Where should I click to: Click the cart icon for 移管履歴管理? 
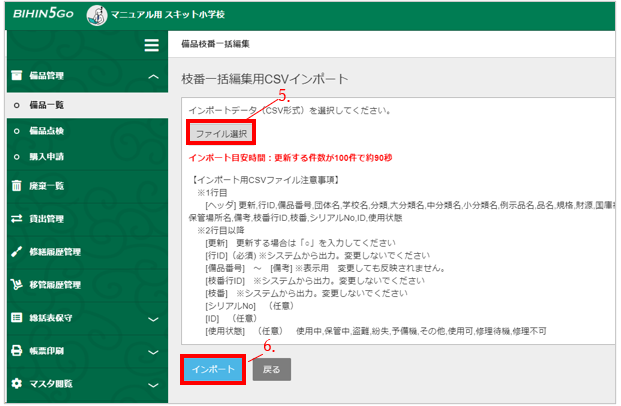tap(16, 284)
